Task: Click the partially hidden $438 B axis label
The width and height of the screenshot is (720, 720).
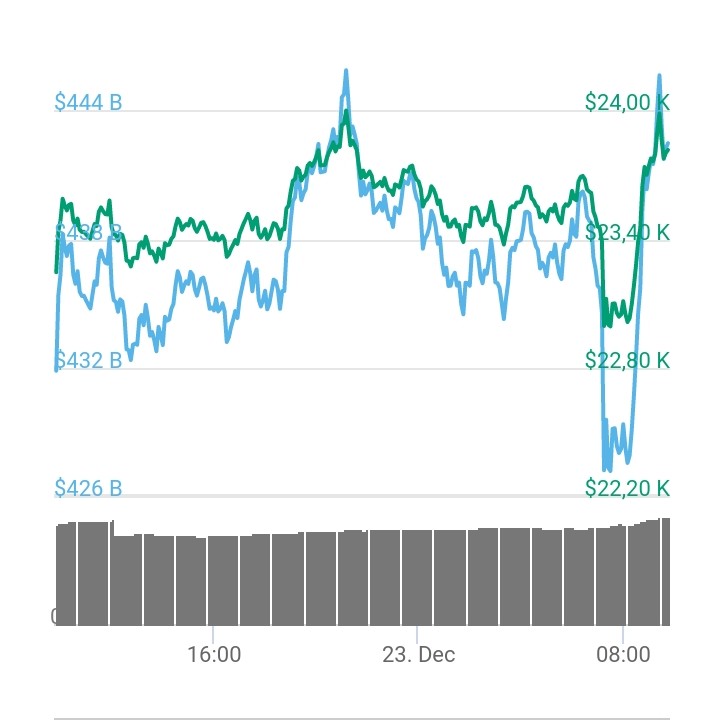Action: [x=88, y=233]
